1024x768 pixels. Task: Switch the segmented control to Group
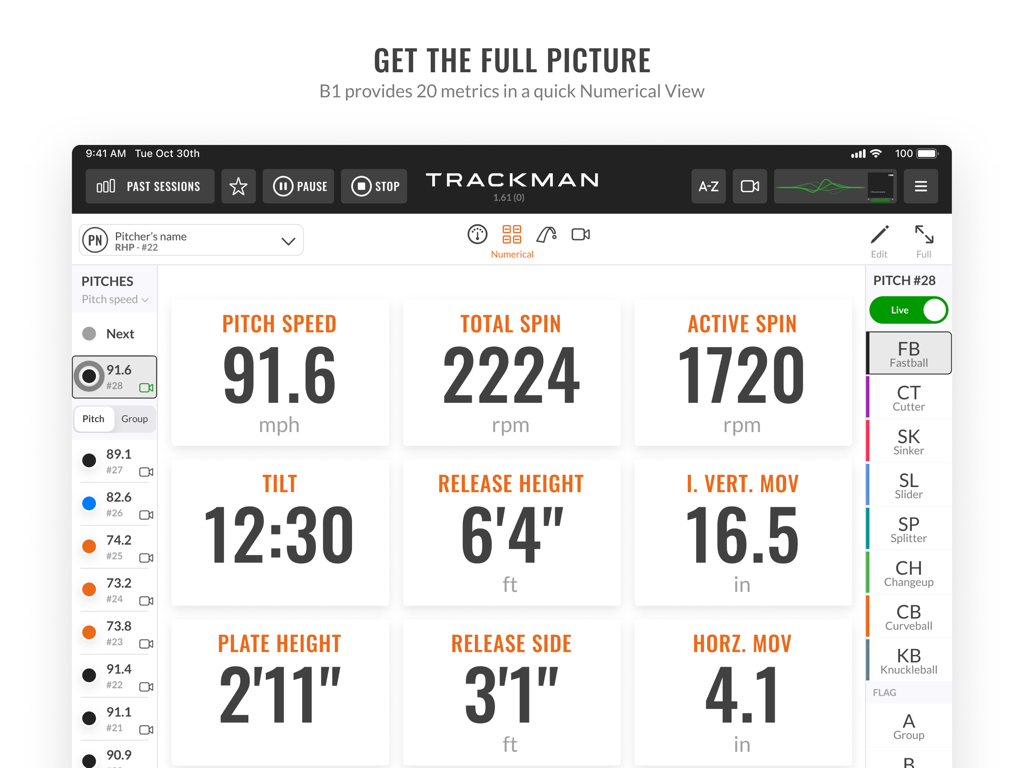[135, 419]
